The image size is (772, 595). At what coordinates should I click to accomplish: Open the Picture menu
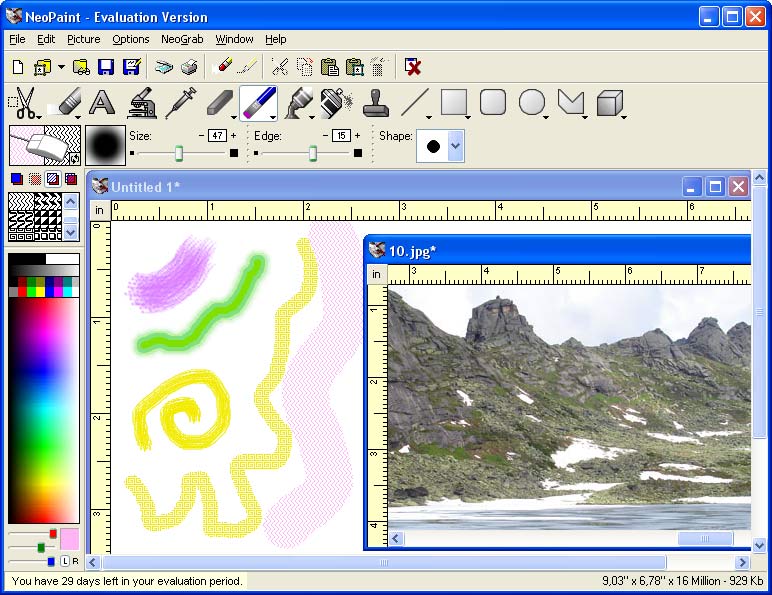(84, 39)
